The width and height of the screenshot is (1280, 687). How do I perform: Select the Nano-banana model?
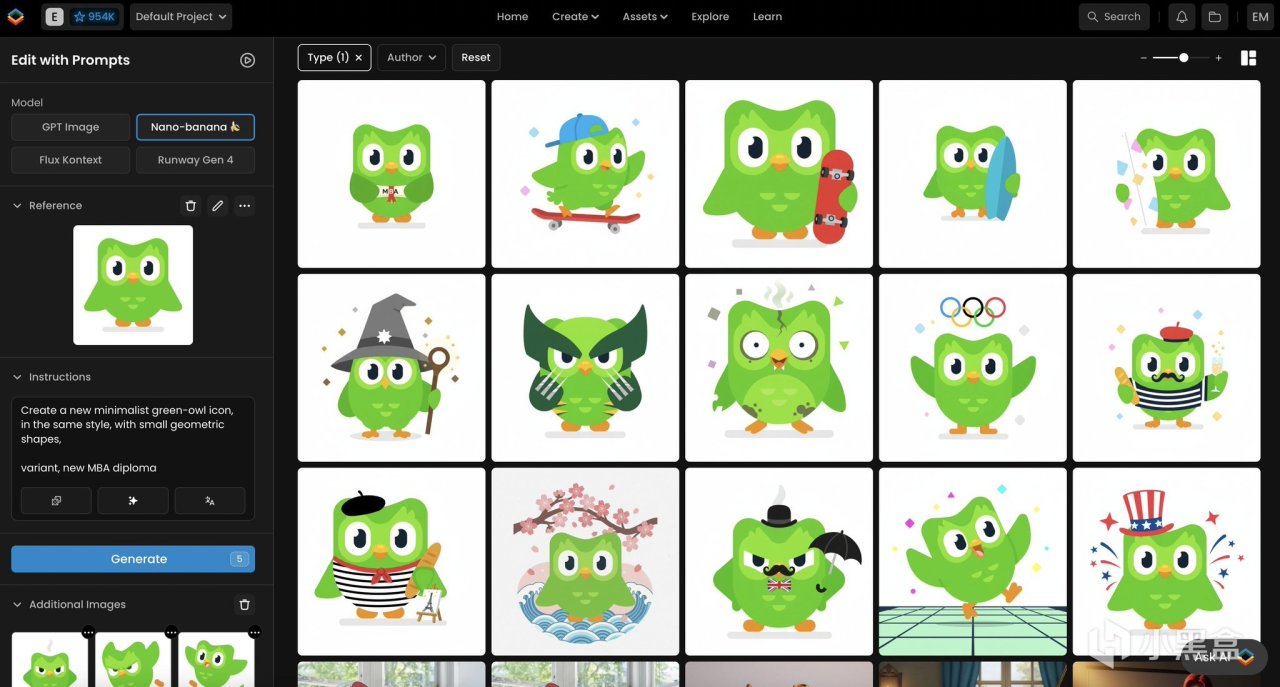[x=195, y=127]
